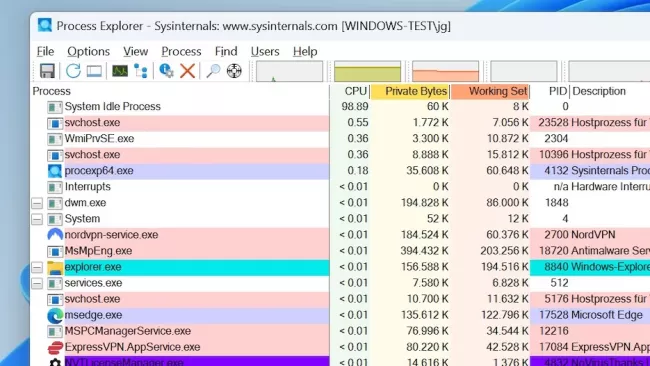Collapse the services.exe tree node
Screen dimensions: 650x366
[37, 283]
